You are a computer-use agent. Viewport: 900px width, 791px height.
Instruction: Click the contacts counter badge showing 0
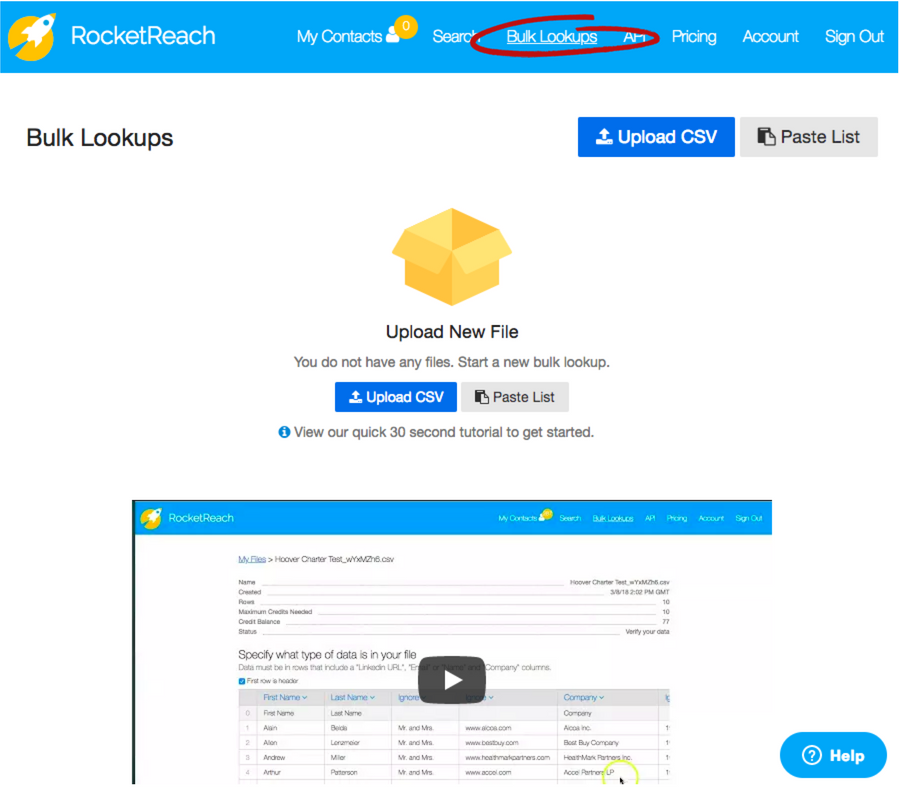(x=405, y=26)
